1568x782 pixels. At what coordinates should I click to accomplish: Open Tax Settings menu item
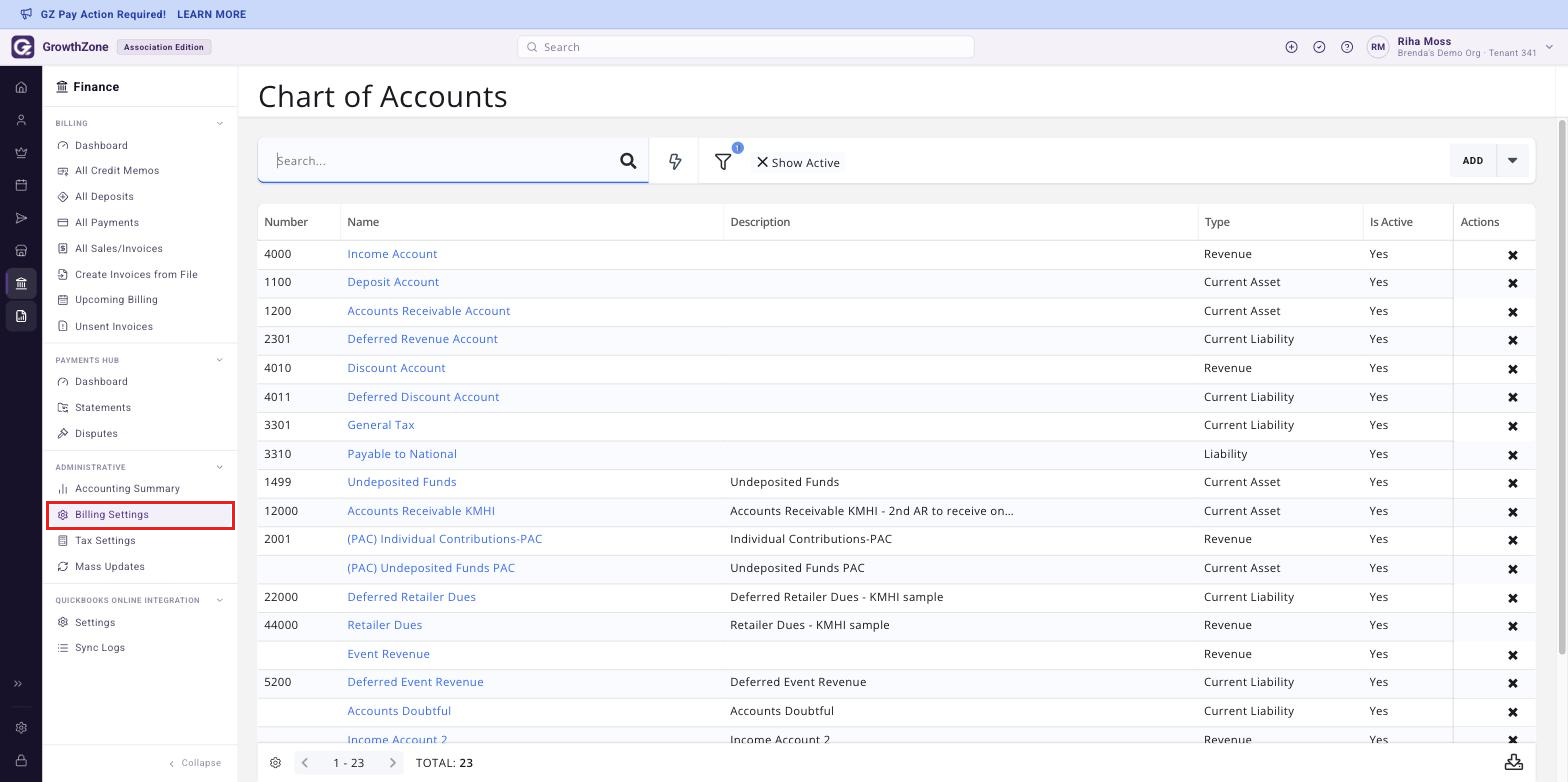(x=105, y=541)
